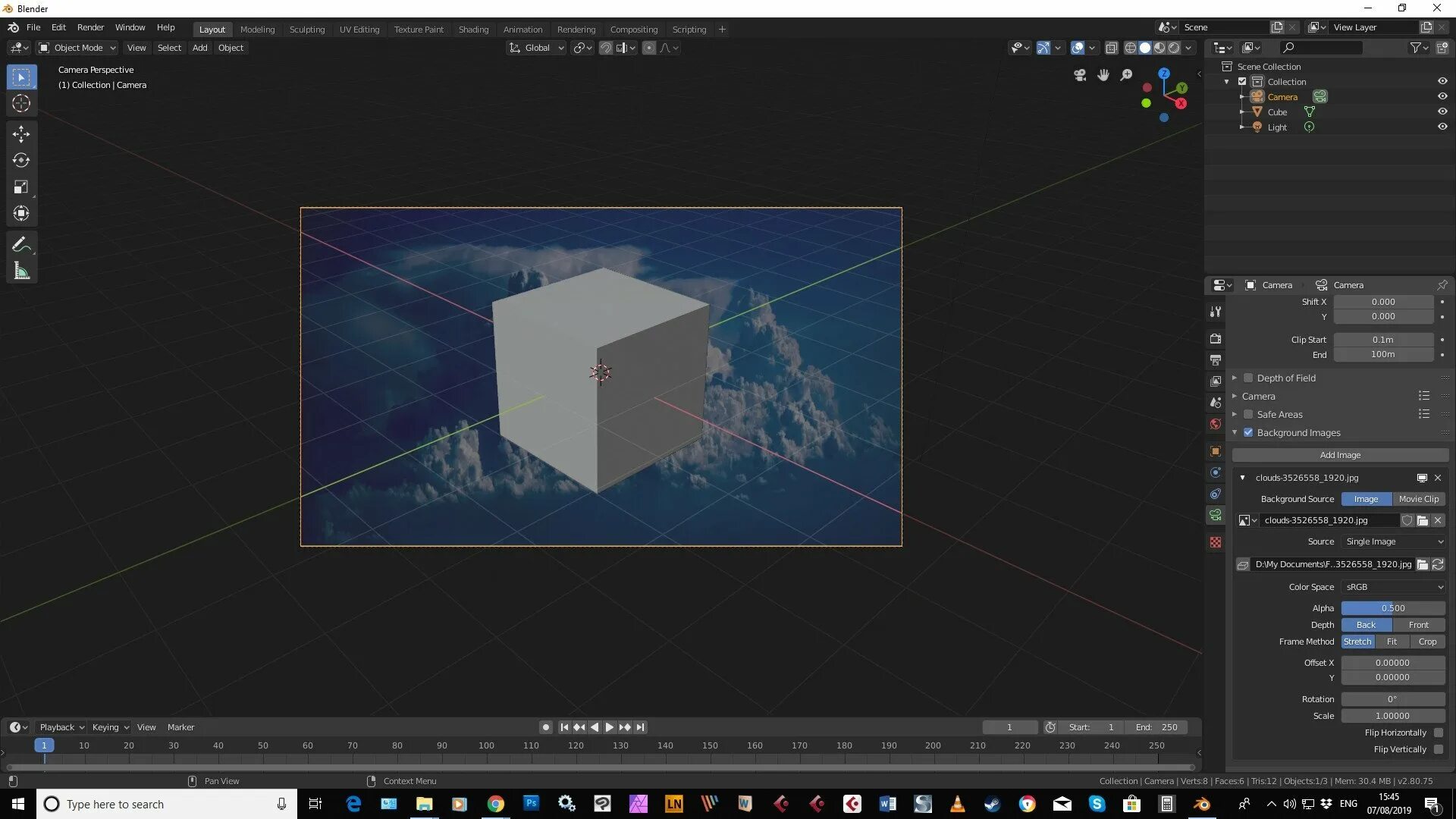Enable Flip Horizontally checkbox
The width and height of the screenshot is (1456, 819).
(x=1438, y=733)
